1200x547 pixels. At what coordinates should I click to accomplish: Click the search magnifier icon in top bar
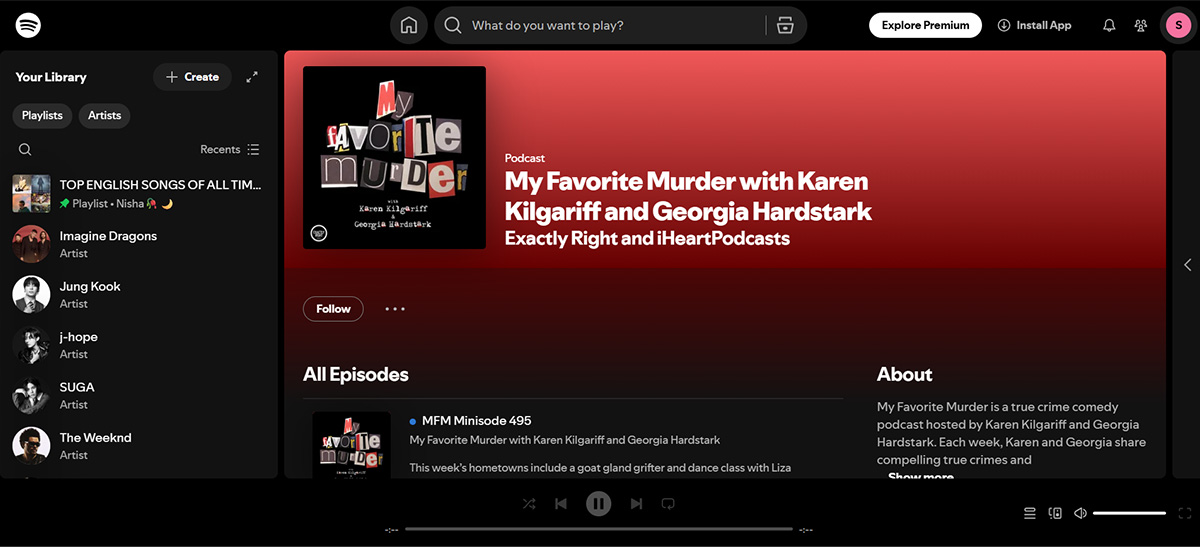453,25
